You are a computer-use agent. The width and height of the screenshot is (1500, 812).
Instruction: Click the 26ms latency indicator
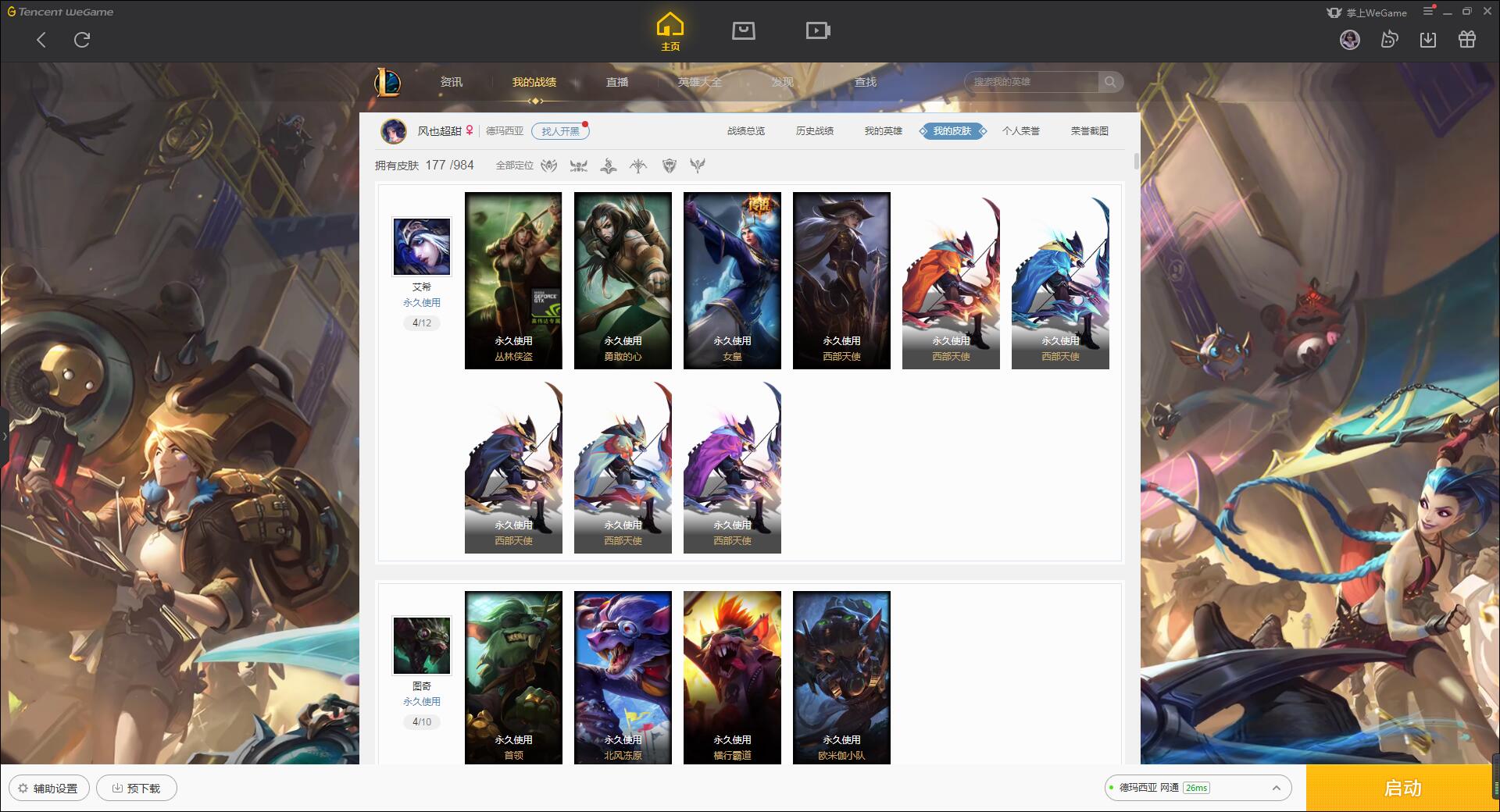[x=1196, y=788]
